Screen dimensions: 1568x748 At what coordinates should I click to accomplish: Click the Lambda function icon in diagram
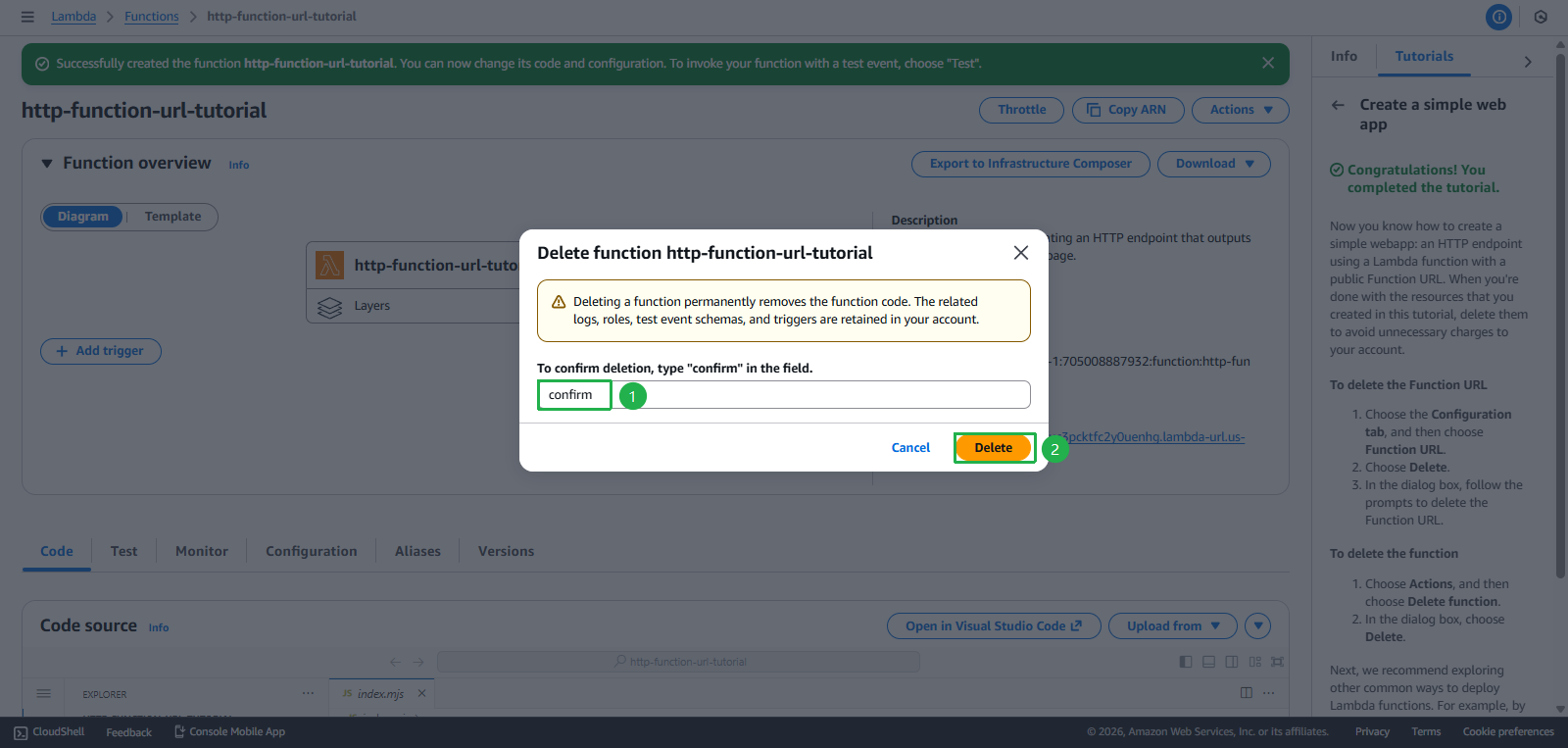click(x=330, y=265)
